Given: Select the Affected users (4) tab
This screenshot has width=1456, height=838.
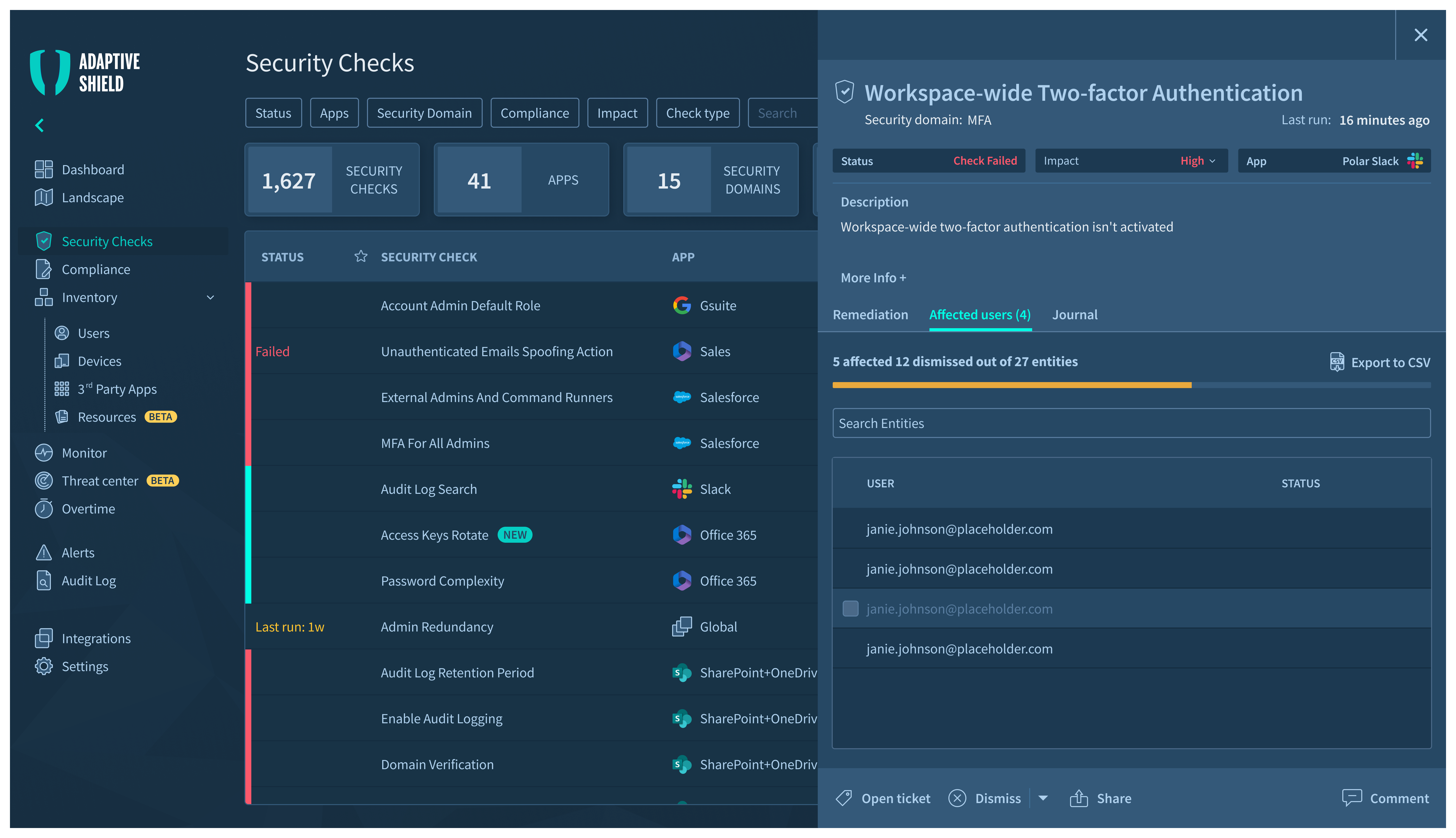Looking at the screenshot, I should 980,315.
